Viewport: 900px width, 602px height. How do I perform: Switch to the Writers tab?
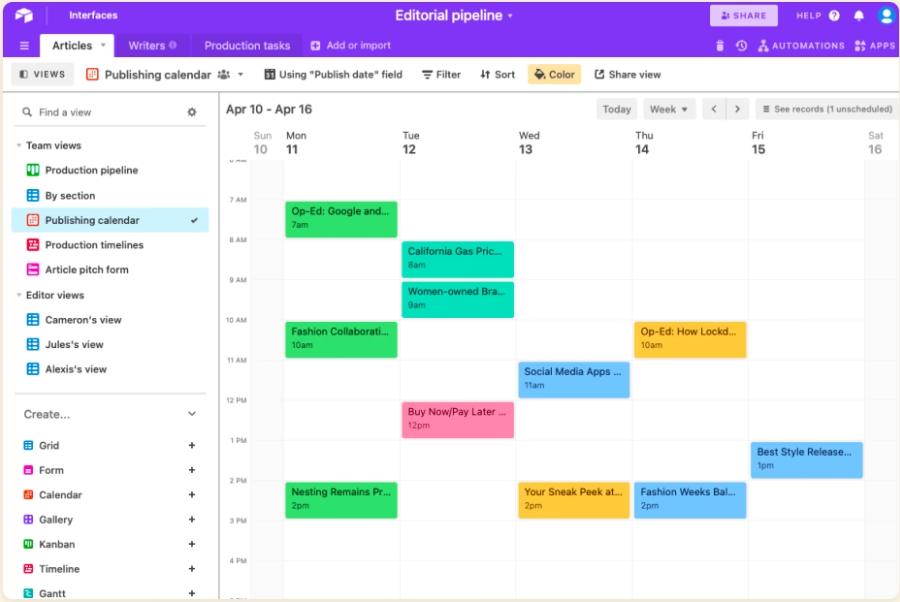point(152,46)
